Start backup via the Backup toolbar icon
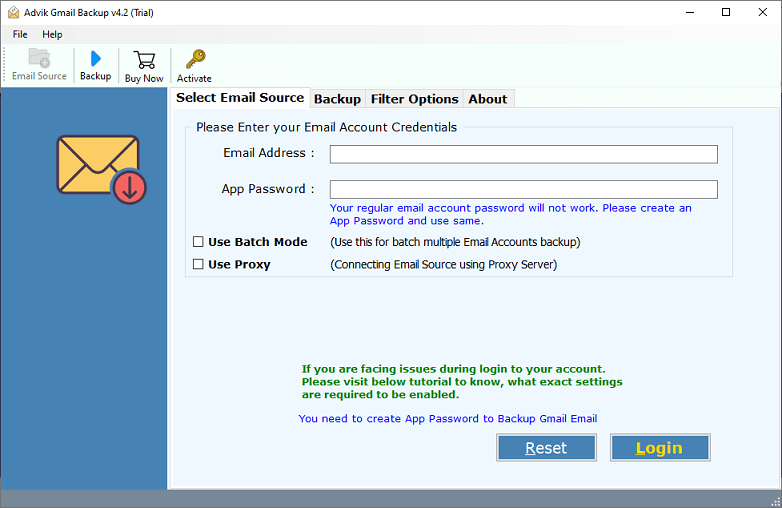 tap(95, 65)
